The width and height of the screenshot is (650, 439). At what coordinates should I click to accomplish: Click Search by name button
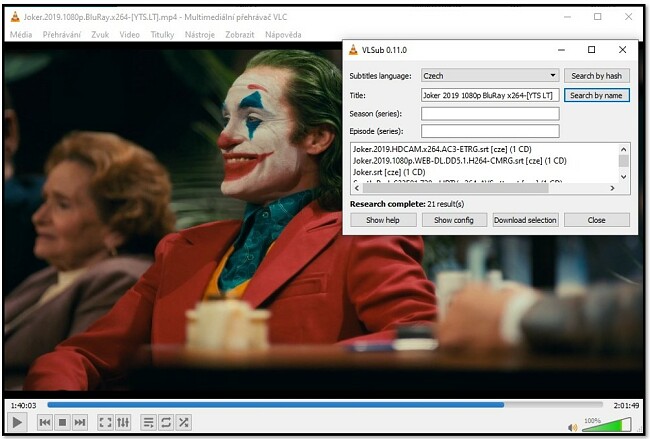point(597,95)
